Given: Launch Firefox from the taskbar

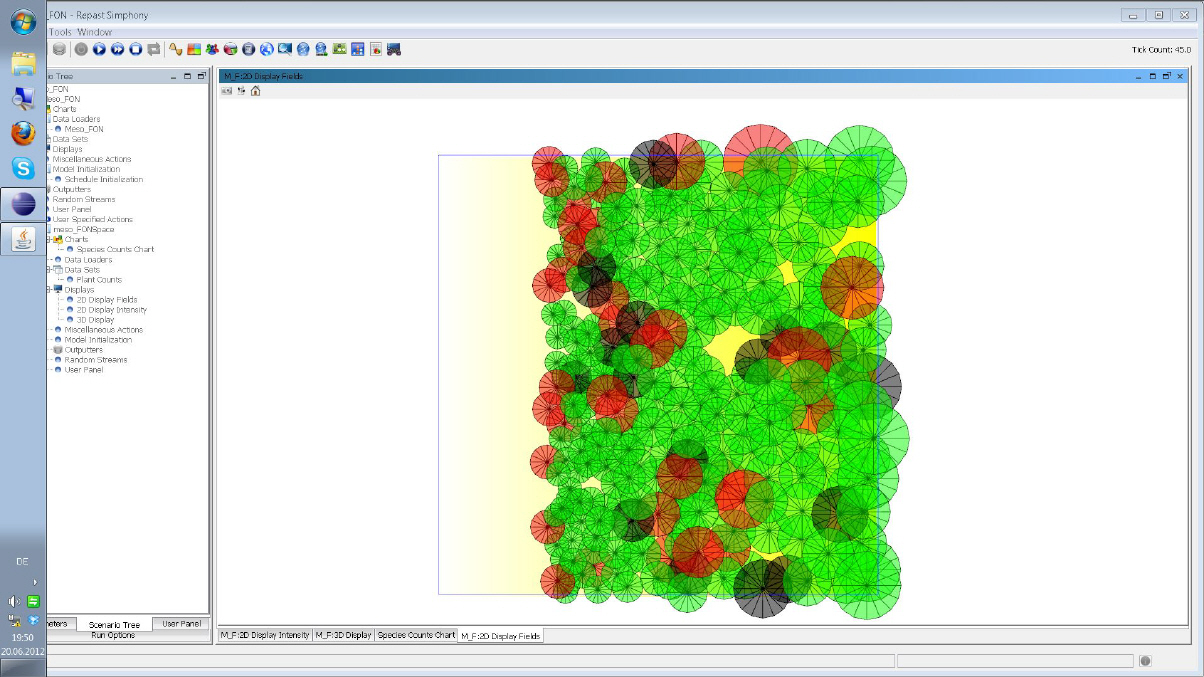Looking at the screenshot, I should pos(23,133).
